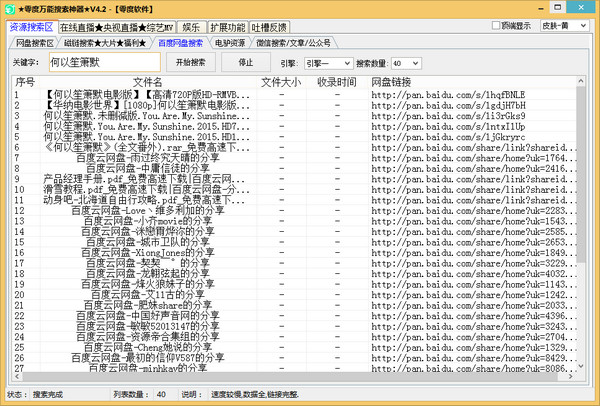The height and width of the screenshot is (406, 600).
Task: Click the app icon in the title bar
Action: (x=10, y=8)
